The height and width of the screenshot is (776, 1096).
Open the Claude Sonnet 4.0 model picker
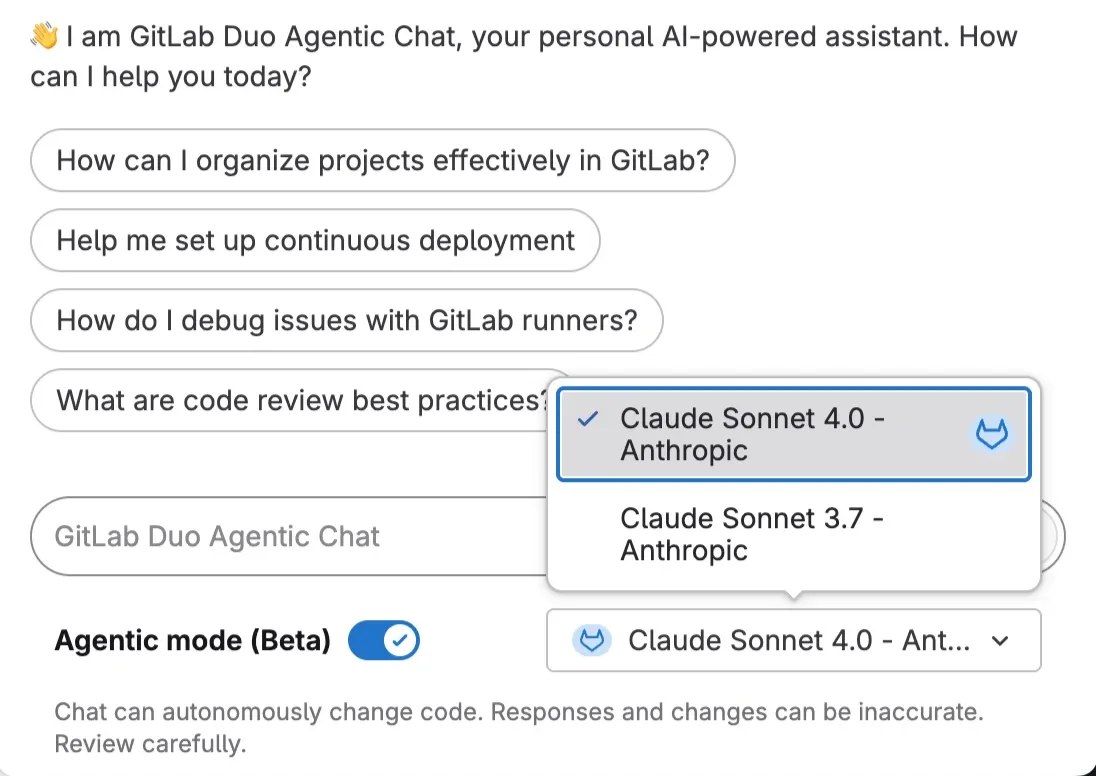click(793, 640)
